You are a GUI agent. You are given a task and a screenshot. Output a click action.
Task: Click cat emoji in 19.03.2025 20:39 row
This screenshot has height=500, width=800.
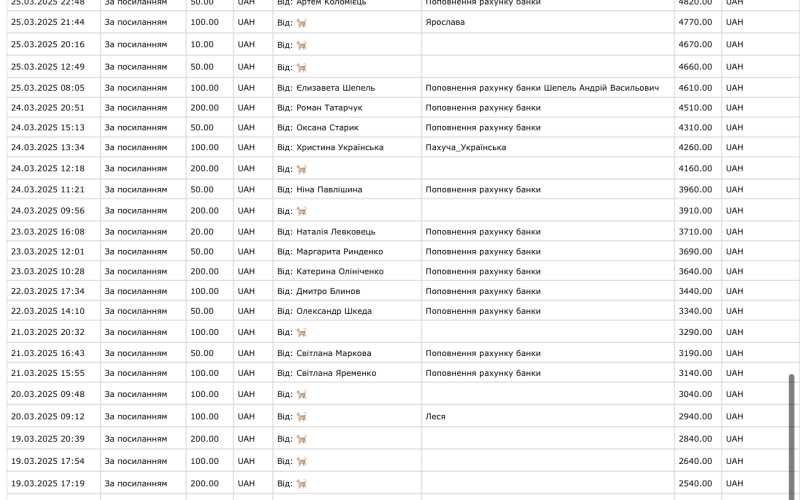302,439
